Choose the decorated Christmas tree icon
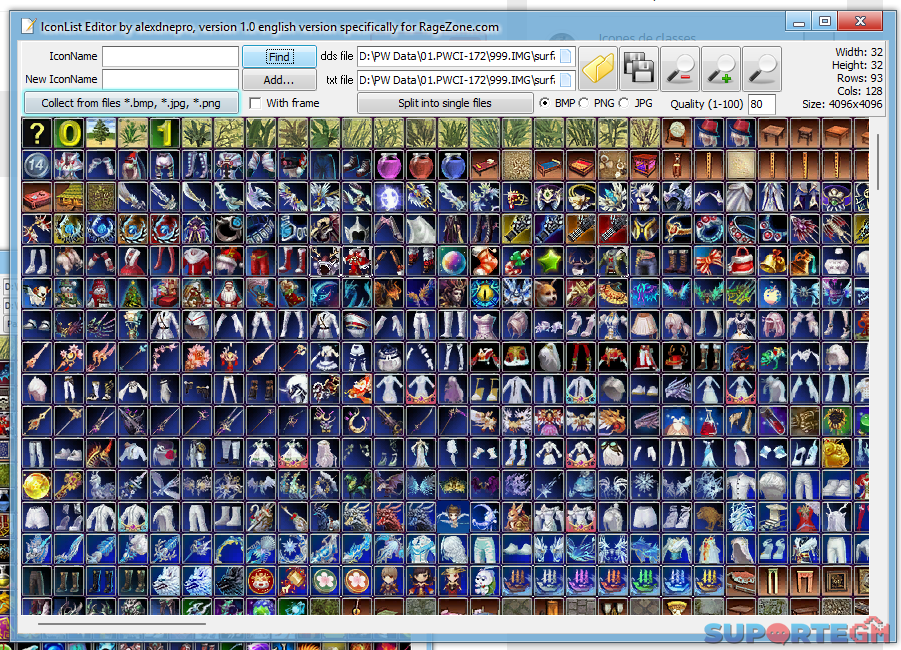 point(133,293)
